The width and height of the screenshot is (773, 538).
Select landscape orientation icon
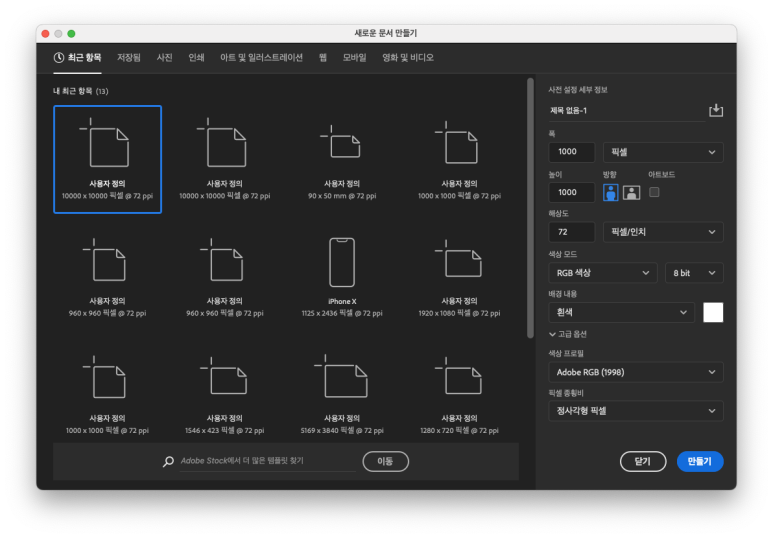coord(632,192)
